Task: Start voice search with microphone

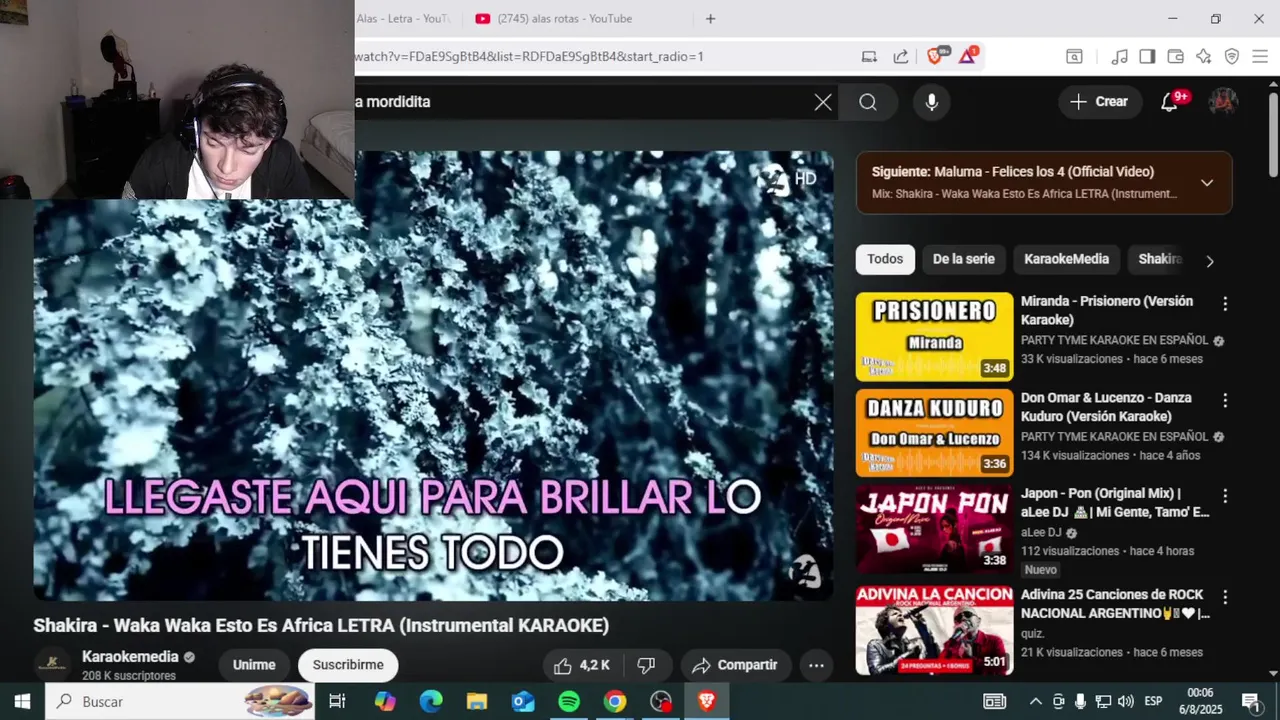Action: tap(931, 102)
